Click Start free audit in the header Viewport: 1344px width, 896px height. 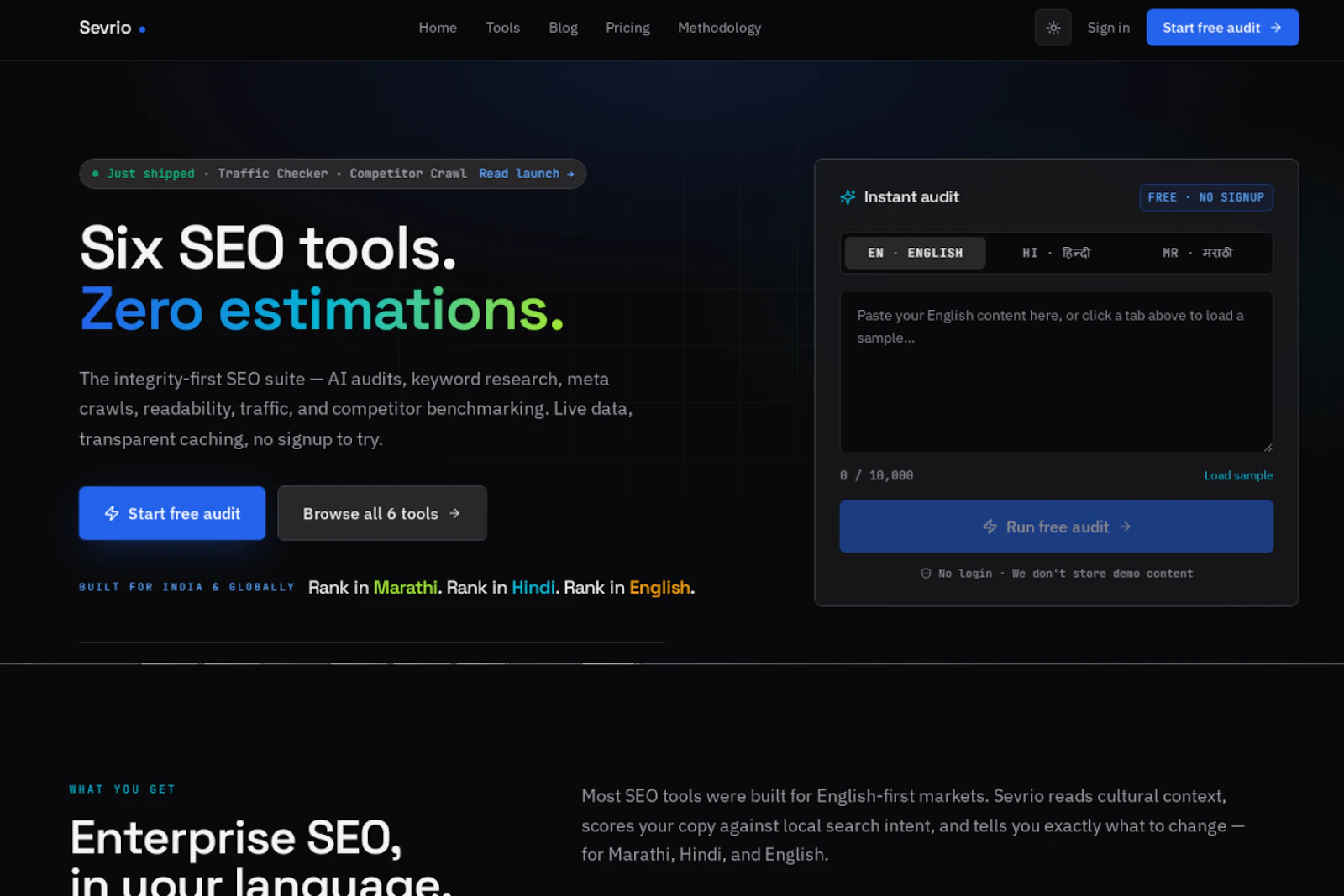[1222, 28]
